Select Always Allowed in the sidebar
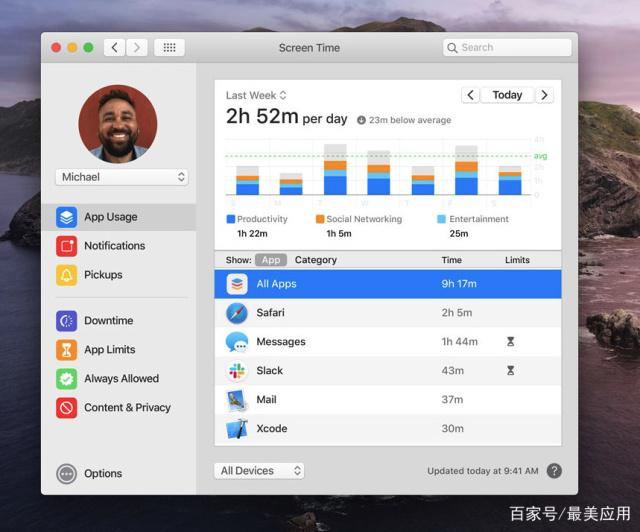Image resolution: width=640 pixels, height=532 pixels. coord(122,378)
